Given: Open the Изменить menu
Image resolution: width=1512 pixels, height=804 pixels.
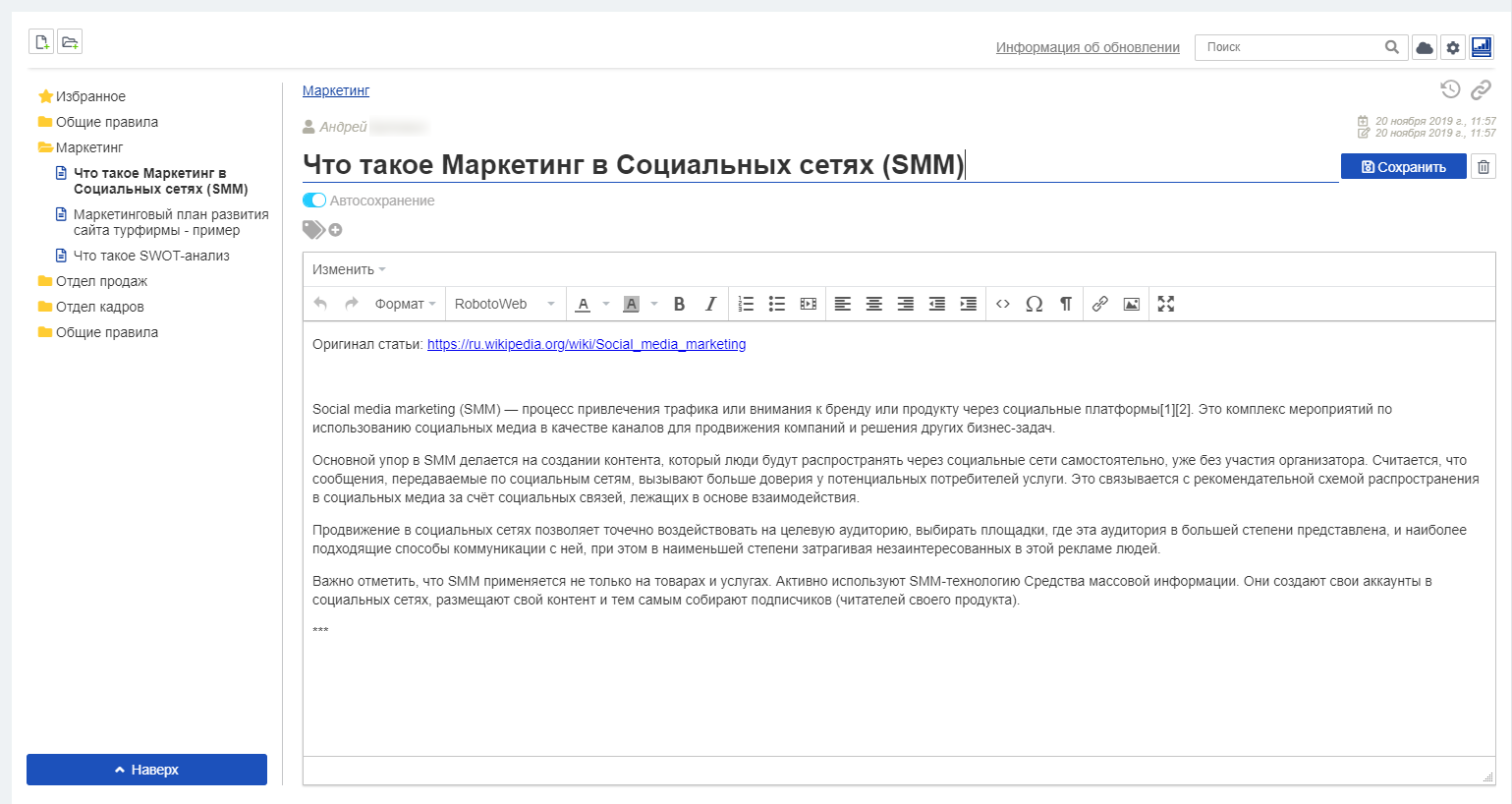Looking at the screenshot, I should tap(349, 269).
